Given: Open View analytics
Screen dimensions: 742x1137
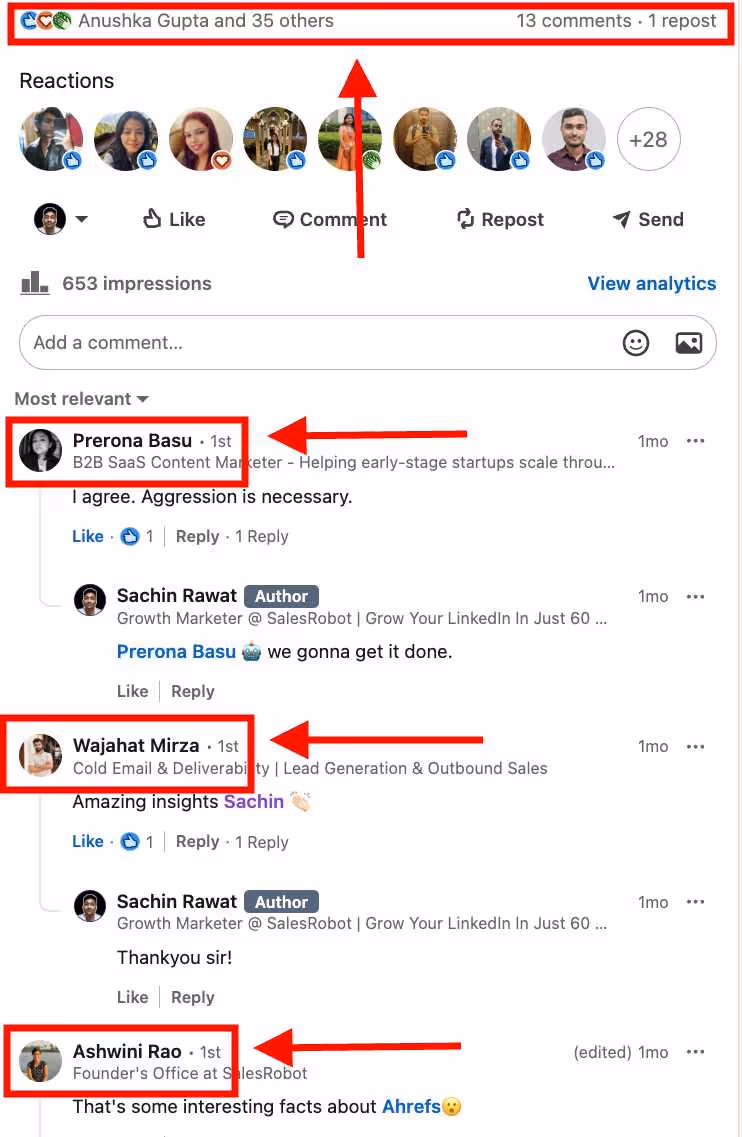Looking at the screenshot, I should point(652,283).
